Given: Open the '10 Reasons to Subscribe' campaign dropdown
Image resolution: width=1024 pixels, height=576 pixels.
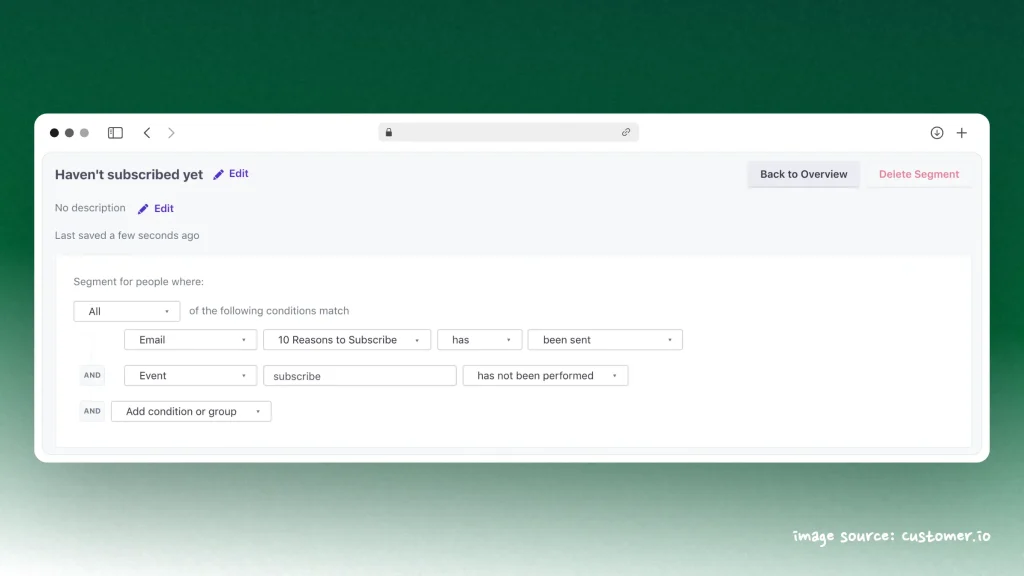Looking at the screenshot, I should [x=346, y=339].
